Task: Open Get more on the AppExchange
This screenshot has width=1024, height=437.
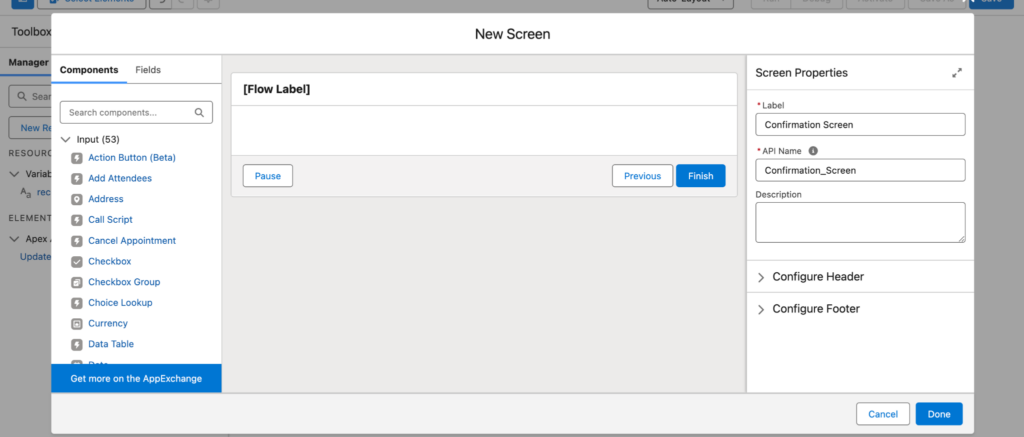Action: click(136, 378)
